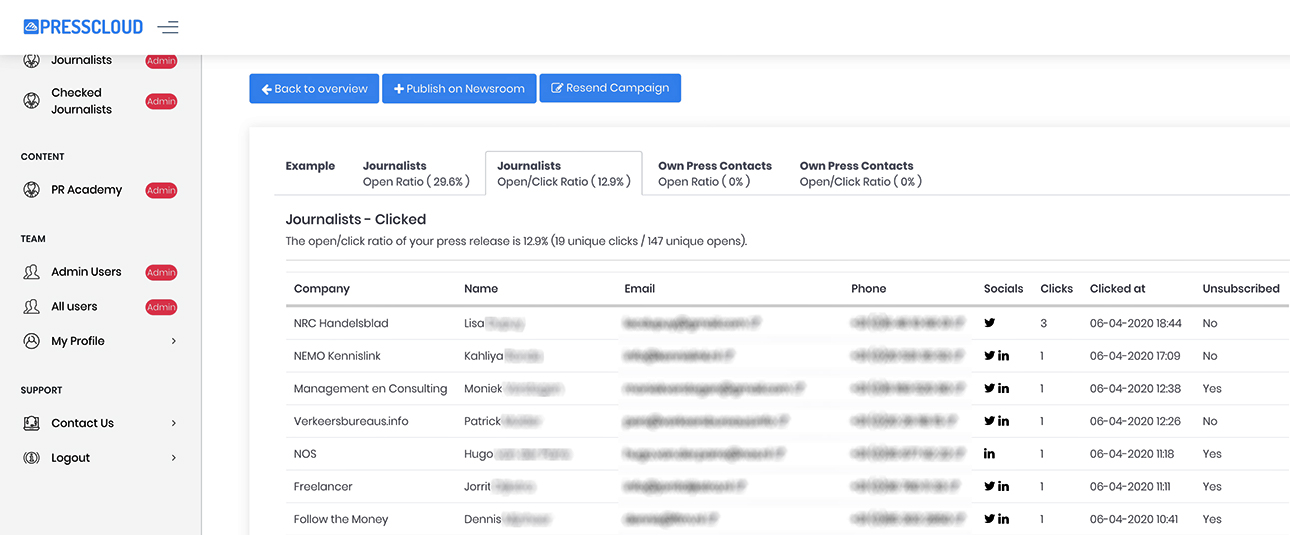Expand the Logout chevron
The image size is (1290, 535).
coord(173,458)
